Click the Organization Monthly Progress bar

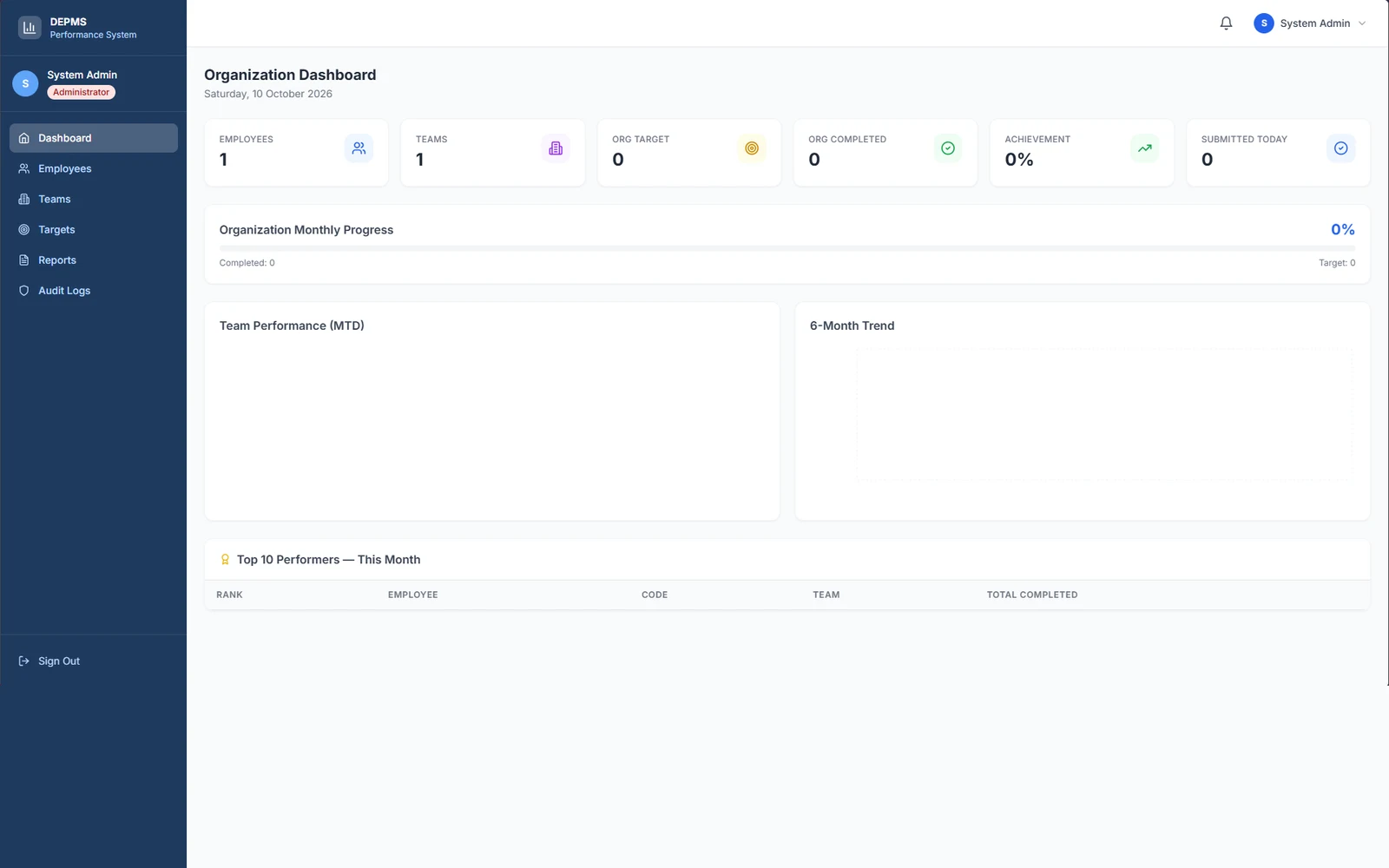[787, 248]
